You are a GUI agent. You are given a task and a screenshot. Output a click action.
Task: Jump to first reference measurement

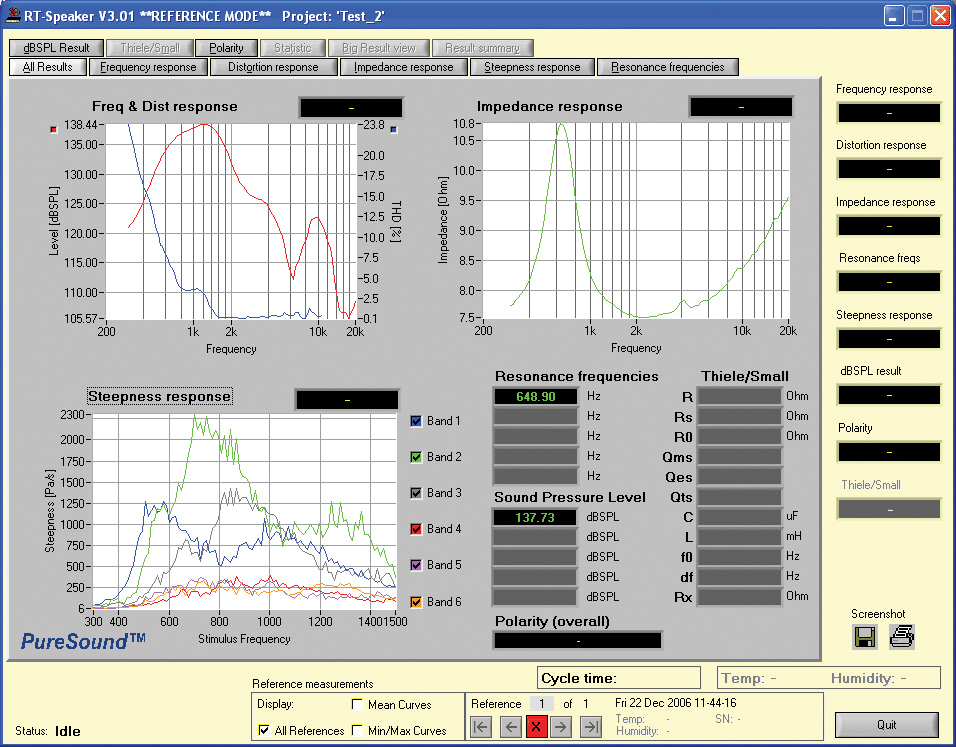tap(481, 727)
